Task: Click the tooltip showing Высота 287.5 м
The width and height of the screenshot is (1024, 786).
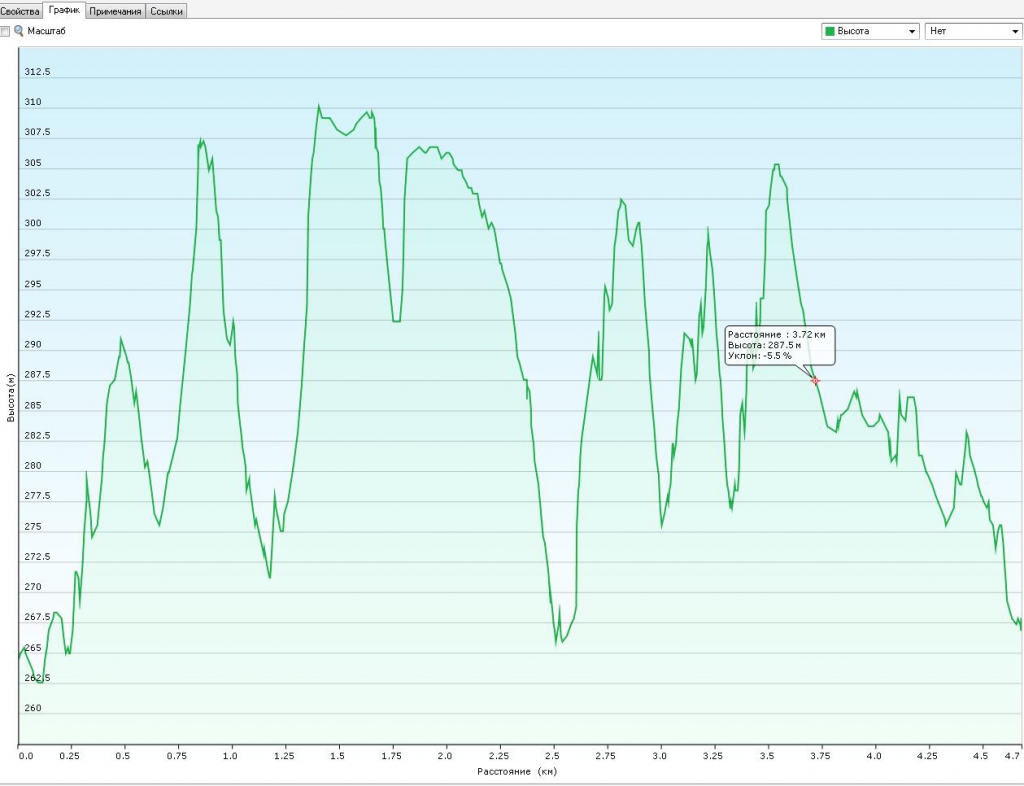Action: pos(780,344)
